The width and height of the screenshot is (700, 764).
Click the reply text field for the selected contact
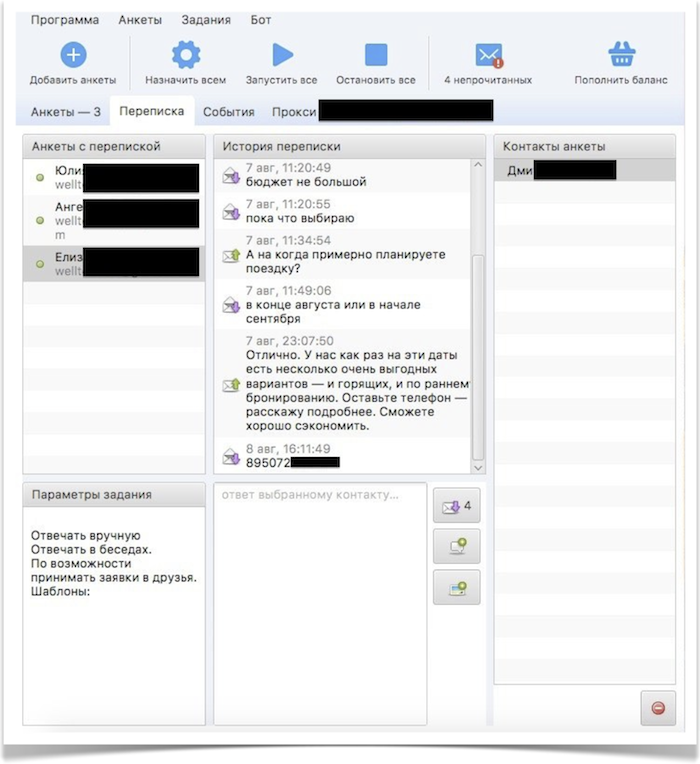pos(320,600)
